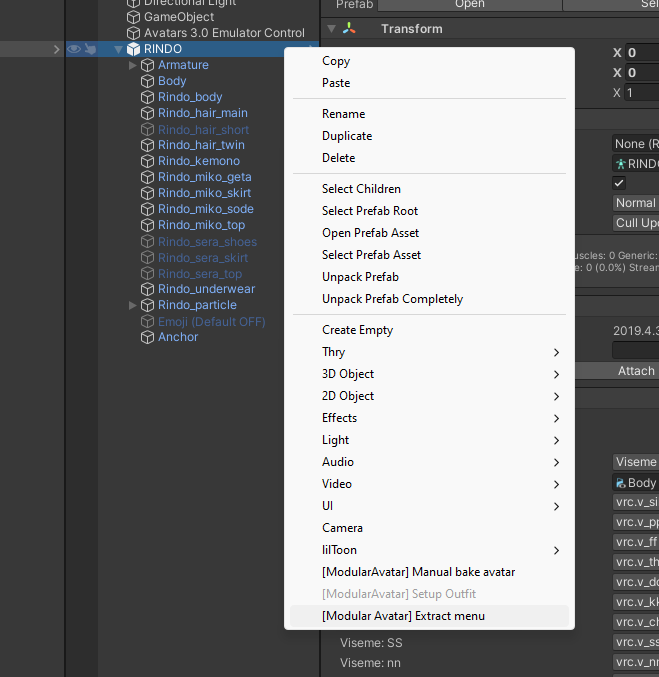Open the Effects submenu
Viewport: 659px width, 677px height.
pos(429,418)
